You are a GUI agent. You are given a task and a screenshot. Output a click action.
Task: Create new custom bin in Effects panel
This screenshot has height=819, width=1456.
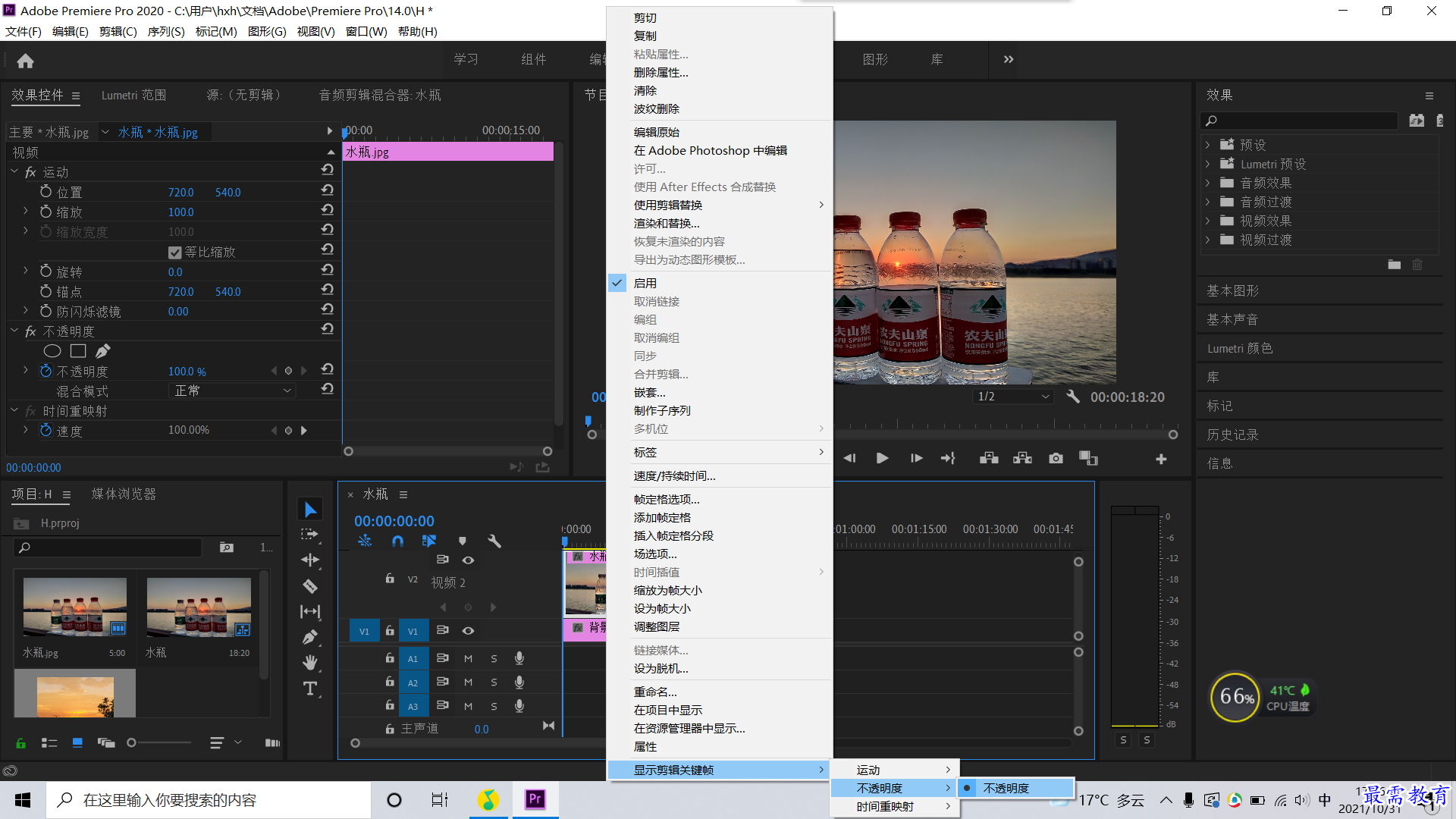(x=1394, y=265)
